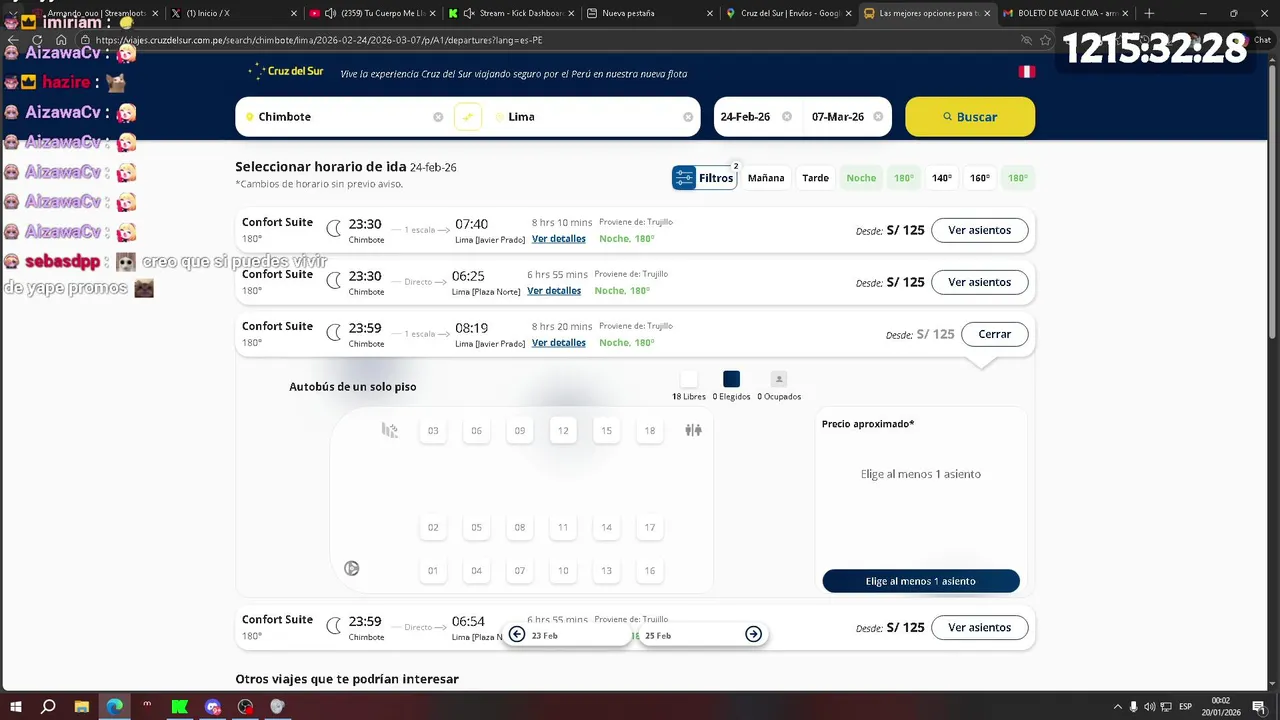Select seat 13
1280x720 pixels.
(x=607, y=571)
